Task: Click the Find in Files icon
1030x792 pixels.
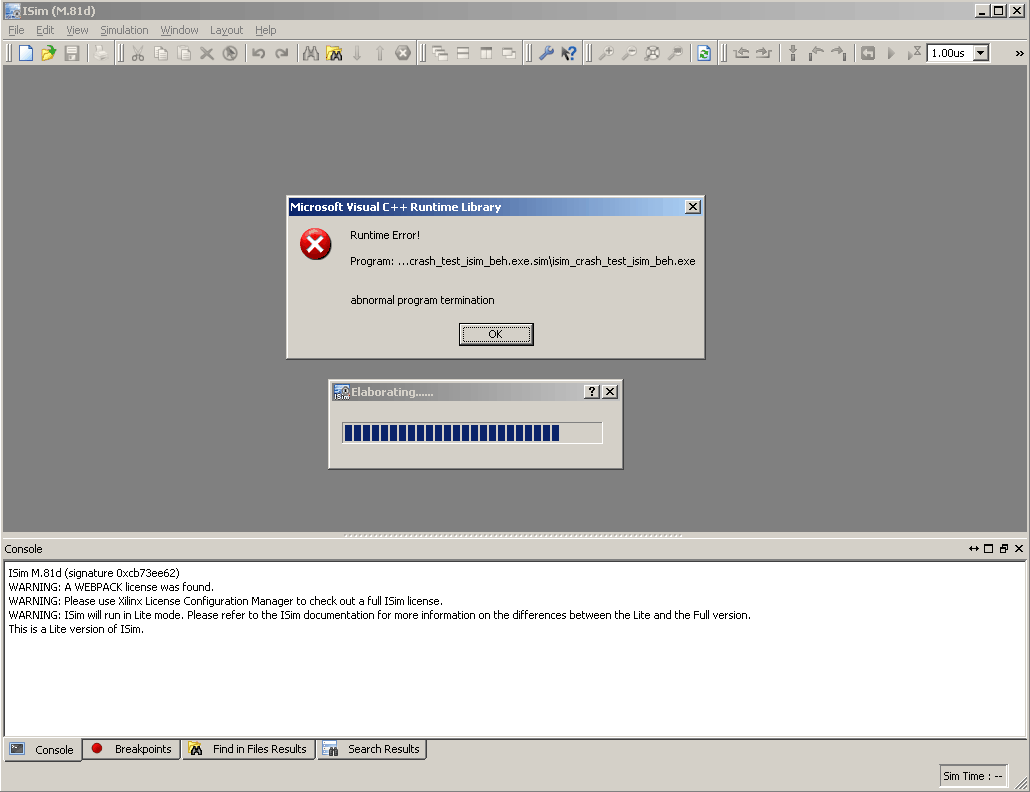Action: pyautogui.click(x=334, y=53)
